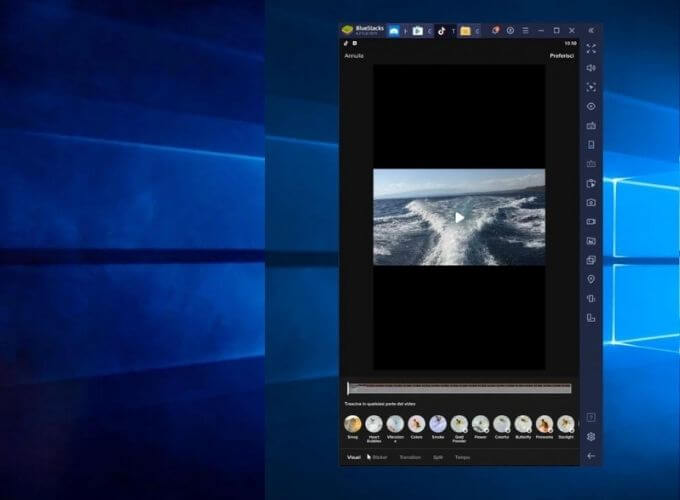Viewport: 680px width, 500px height.
Task: Open the Transition effects tab
Action: point(410,457)
